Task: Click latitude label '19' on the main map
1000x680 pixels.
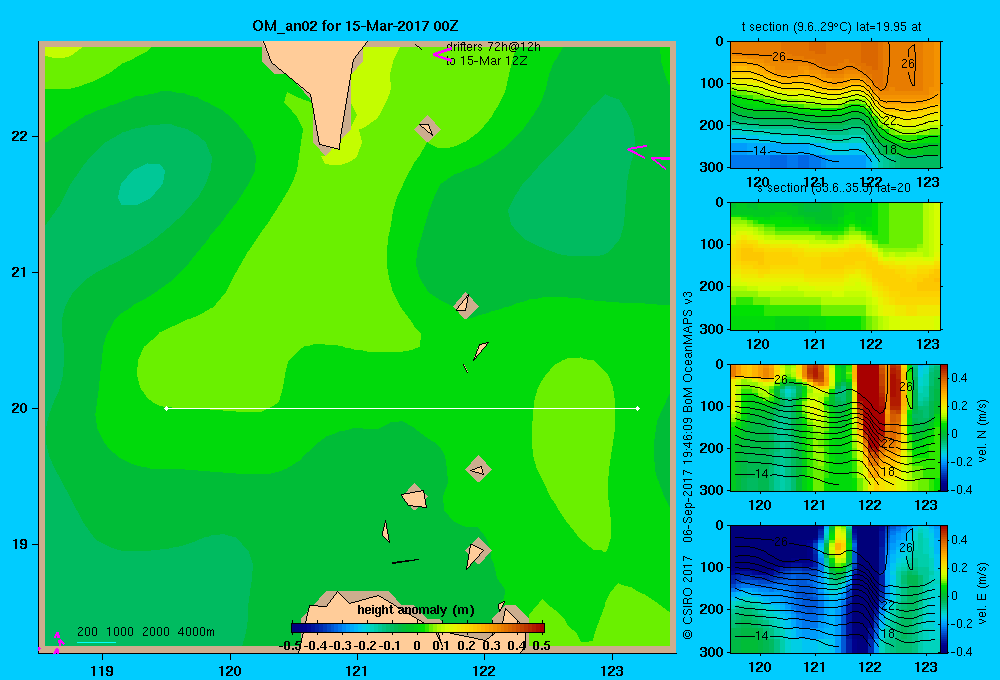Action: click(20, 544)
